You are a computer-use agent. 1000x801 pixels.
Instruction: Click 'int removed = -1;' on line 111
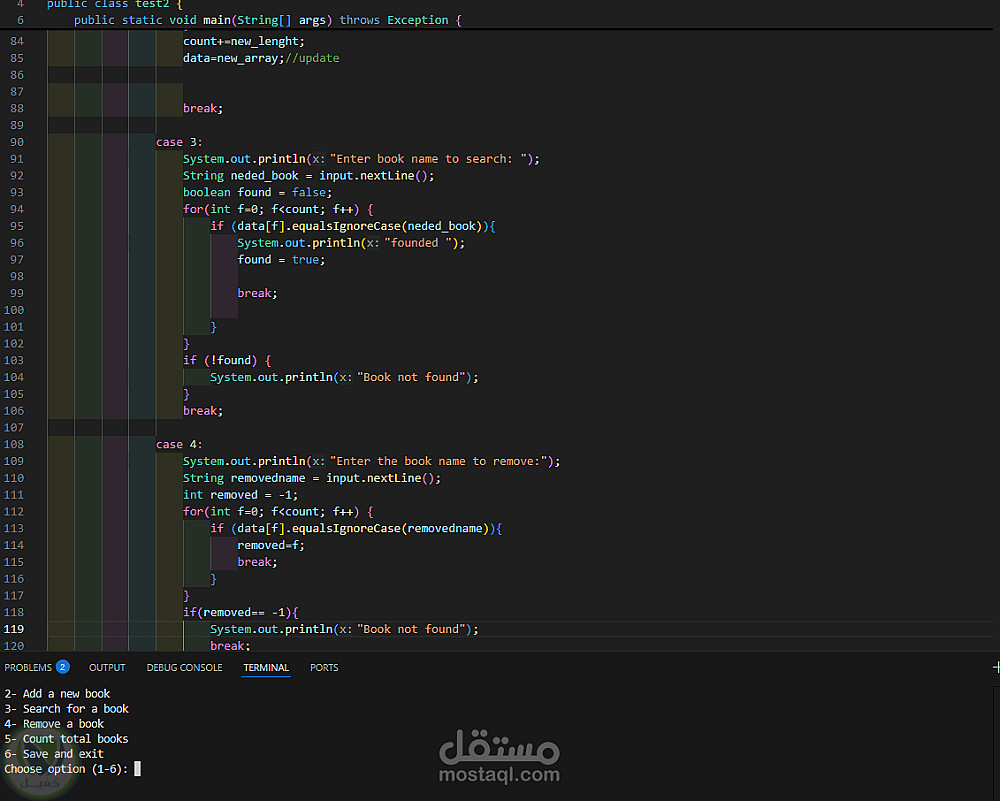click(240, 495)
